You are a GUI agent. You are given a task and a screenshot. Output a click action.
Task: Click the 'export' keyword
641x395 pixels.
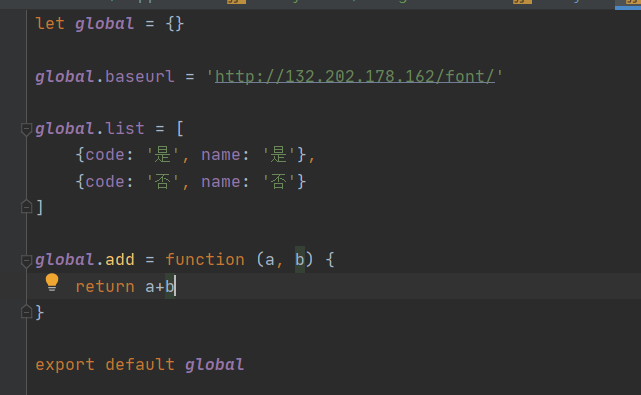click(x=65, y=364)
